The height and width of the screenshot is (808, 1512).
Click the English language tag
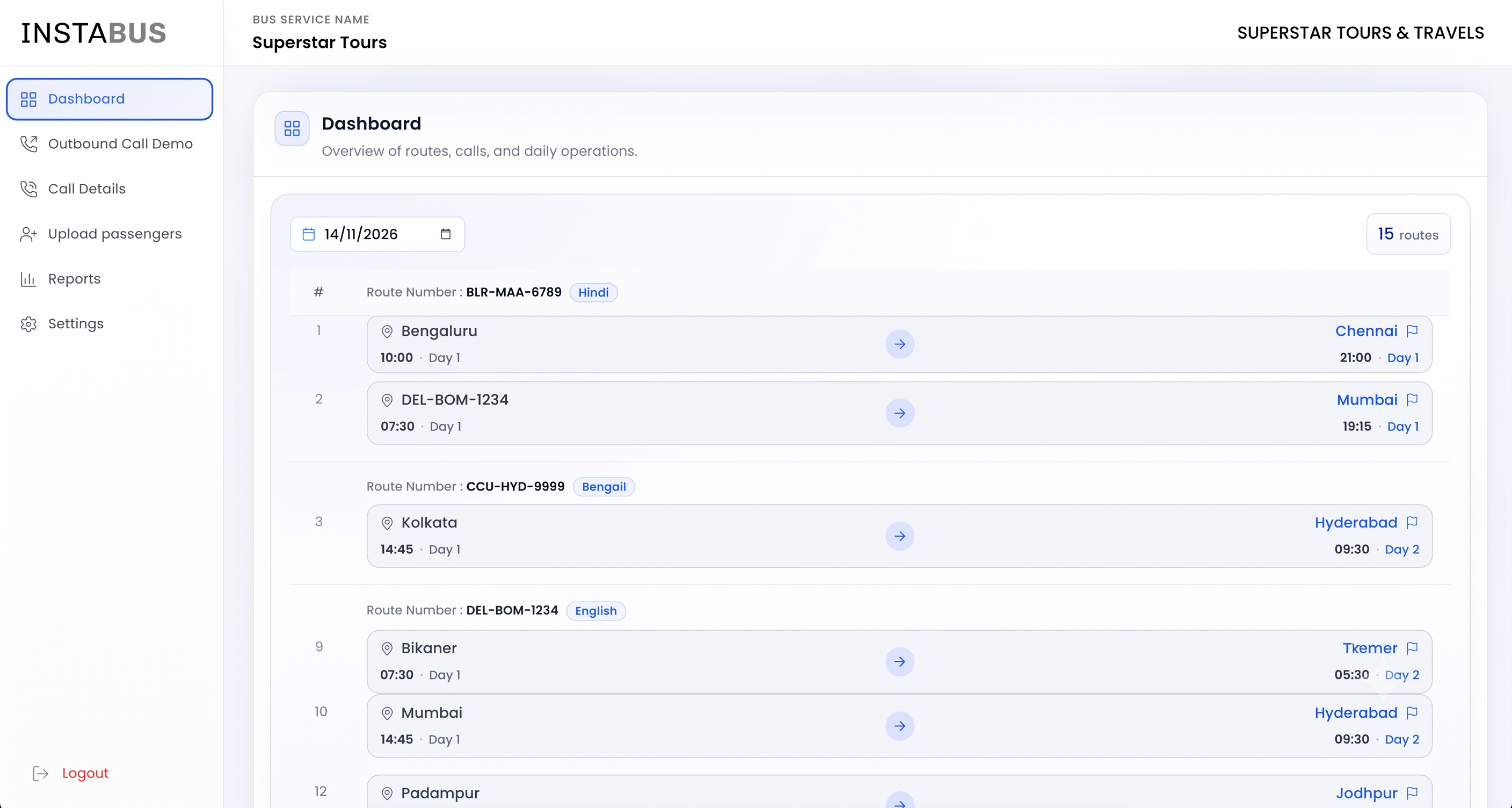point(596,610)
